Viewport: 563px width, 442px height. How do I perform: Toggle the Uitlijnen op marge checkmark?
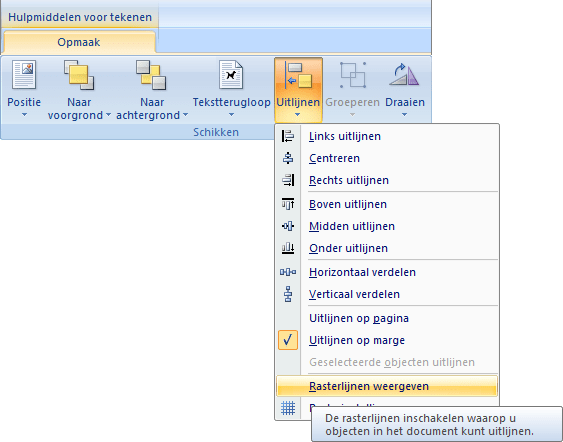pyautogui.click(x=288, y=340)
